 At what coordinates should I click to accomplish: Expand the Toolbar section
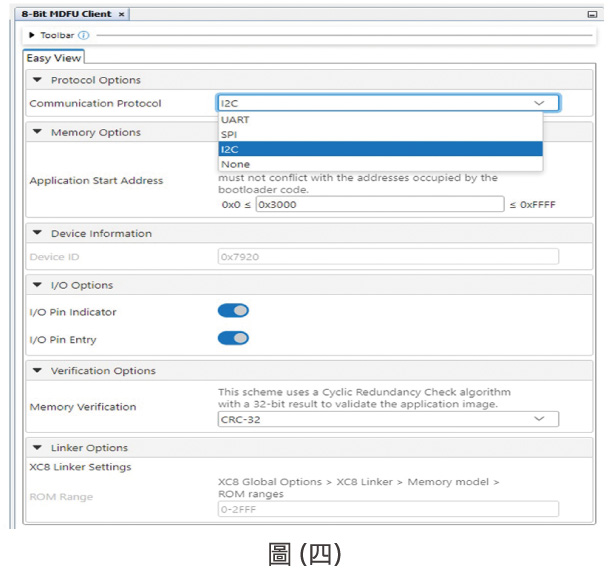[x=32, y=36]
